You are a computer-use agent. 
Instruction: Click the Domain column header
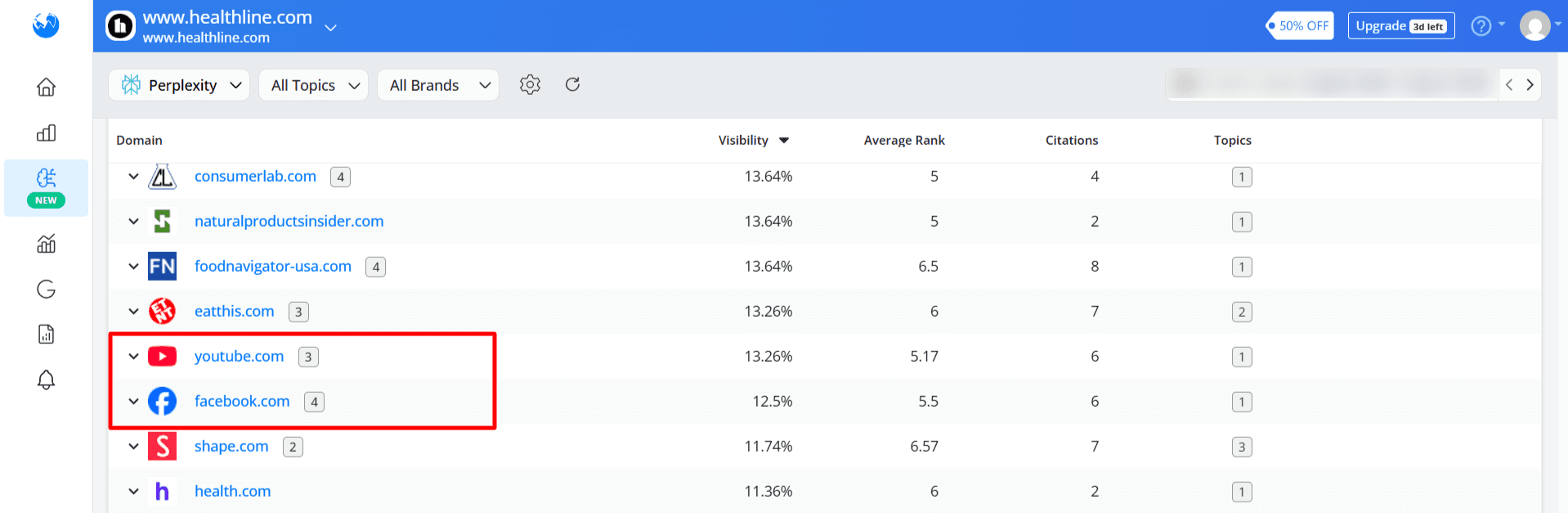tap(139, 140)
